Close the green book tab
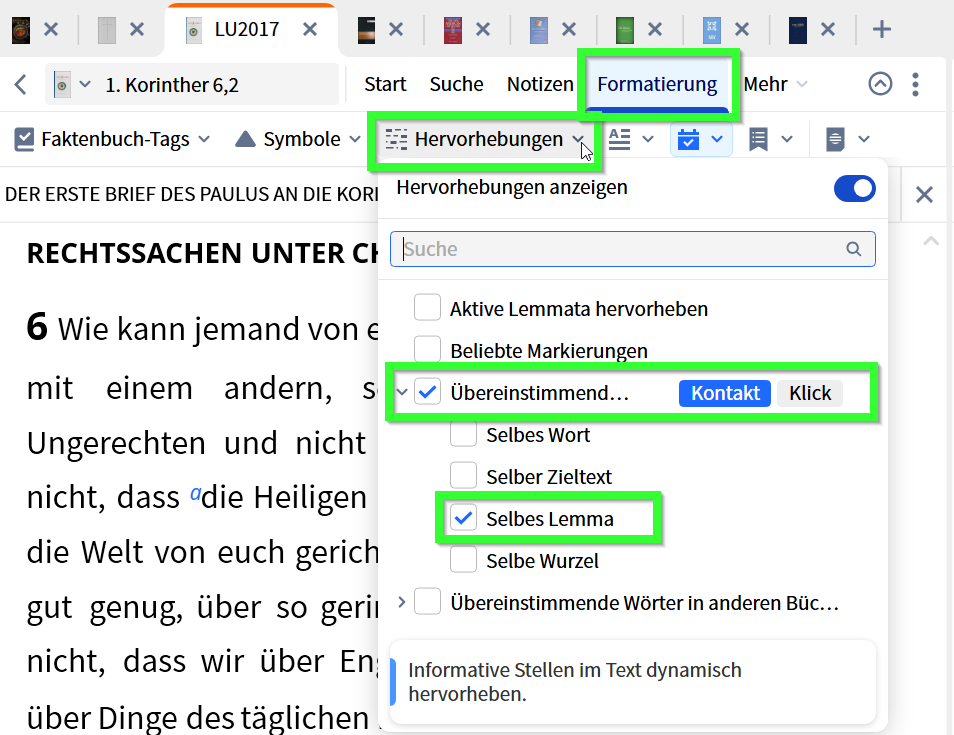The width and height of the screenshot is (954, 735). coord(655,29)
